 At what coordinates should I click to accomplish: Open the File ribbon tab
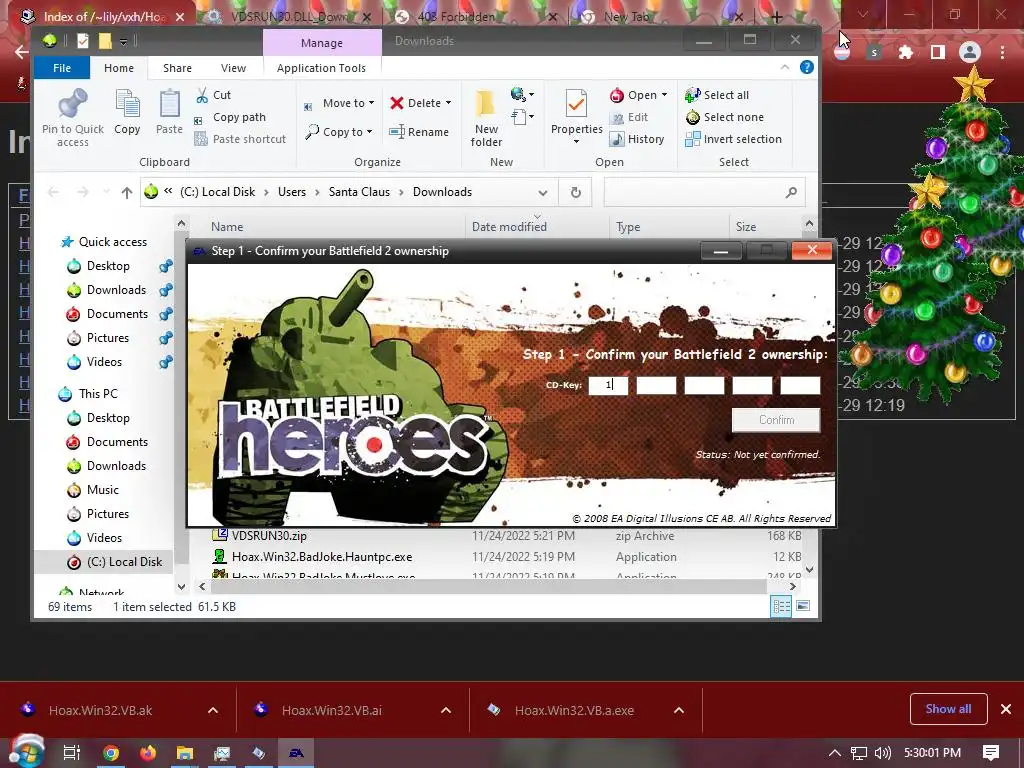62,68
